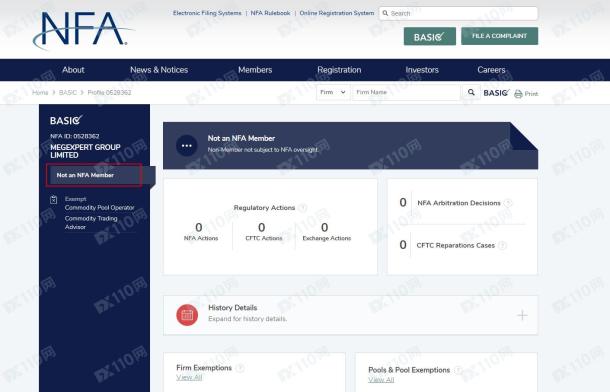Click the red History Details calendar icon
Viewport: 610px width, 392px height.
pos(187,315)
